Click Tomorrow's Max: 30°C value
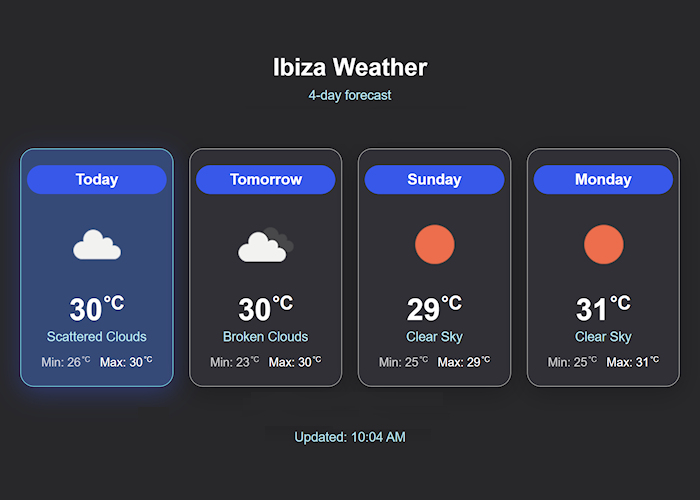Image resolution: width=700 pixels, height=500 pixels. click(295, 362)
